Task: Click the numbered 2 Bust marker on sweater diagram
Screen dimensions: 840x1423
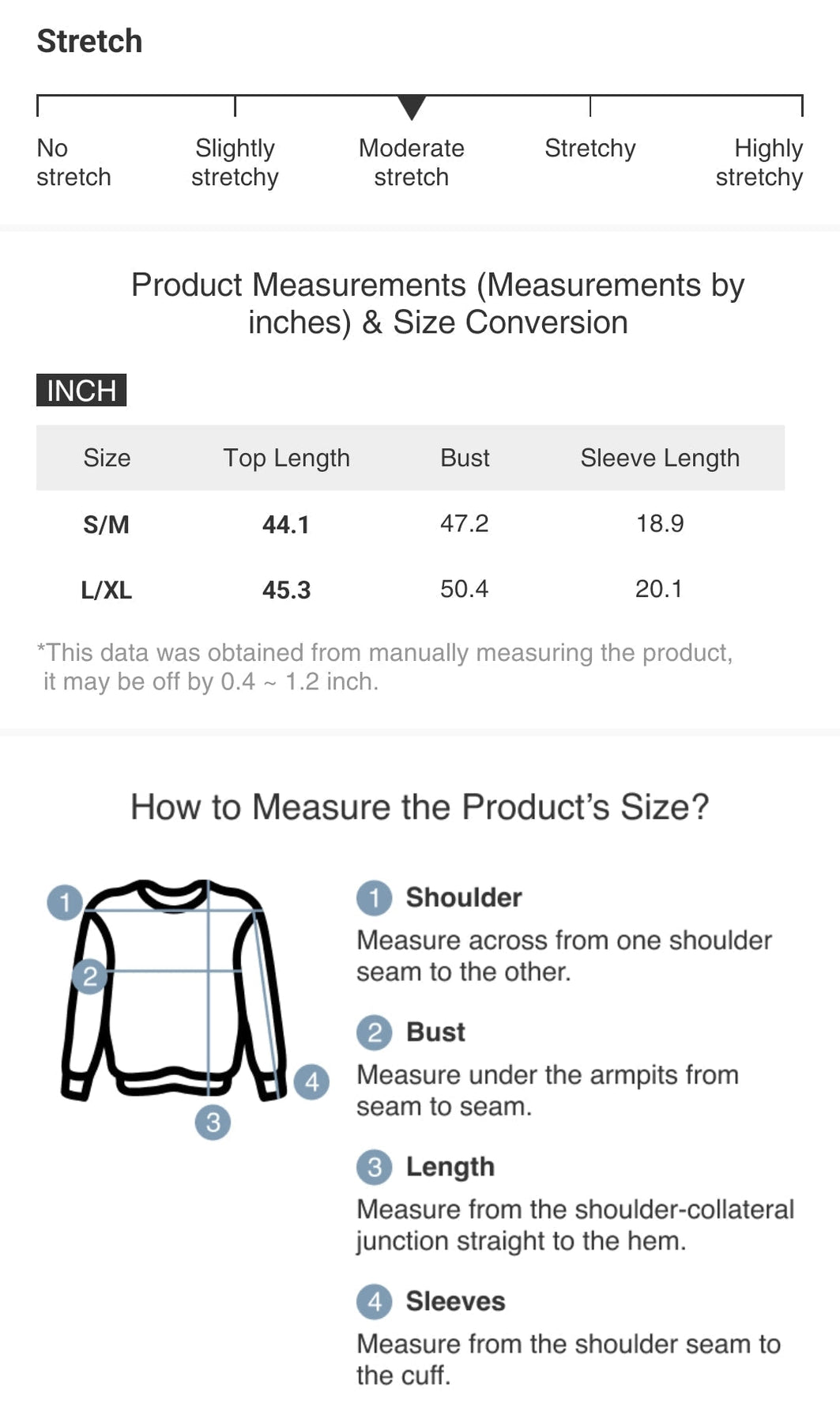Action: coord(90,976)
